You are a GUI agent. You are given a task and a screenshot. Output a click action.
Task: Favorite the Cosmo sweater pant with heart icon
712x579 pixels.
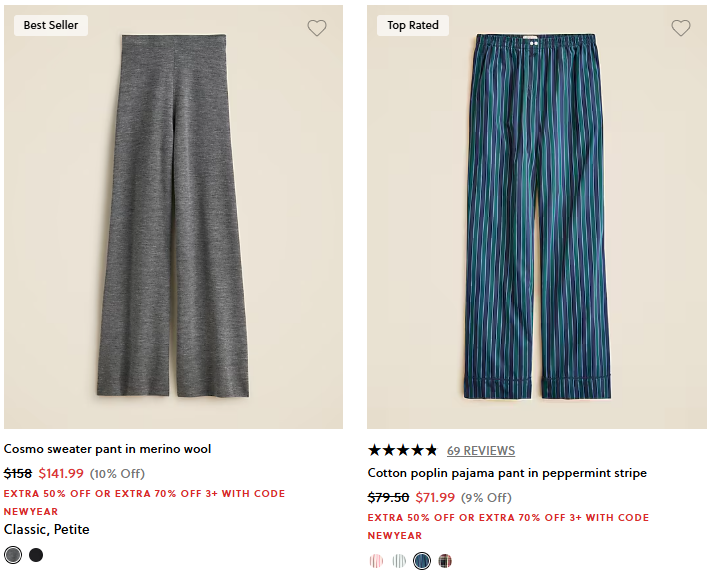pos(317,28)
